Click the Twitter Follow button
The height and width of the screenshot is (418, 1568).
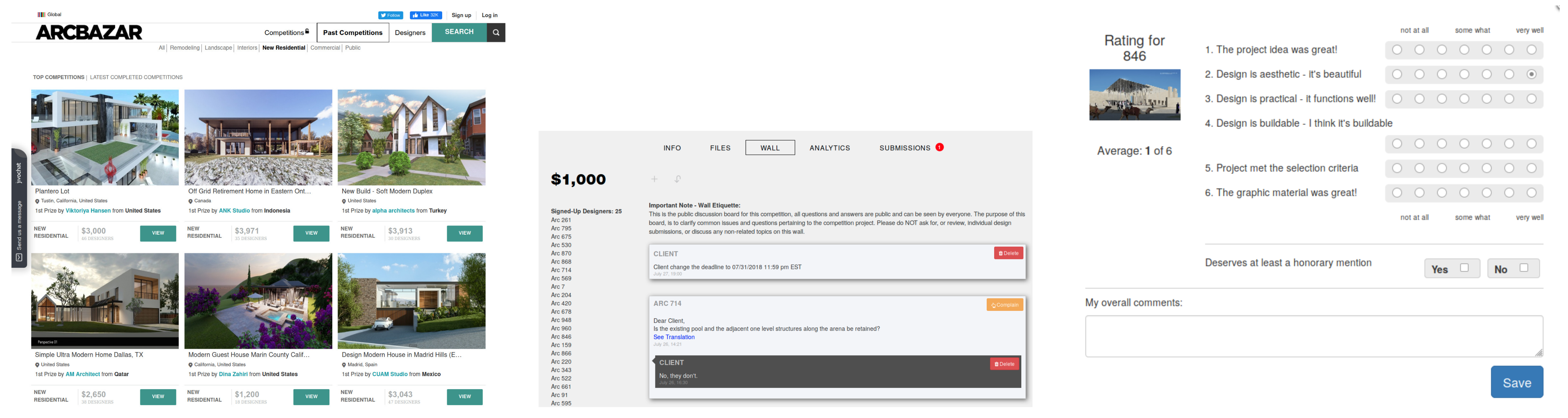[x=390, y=15]
